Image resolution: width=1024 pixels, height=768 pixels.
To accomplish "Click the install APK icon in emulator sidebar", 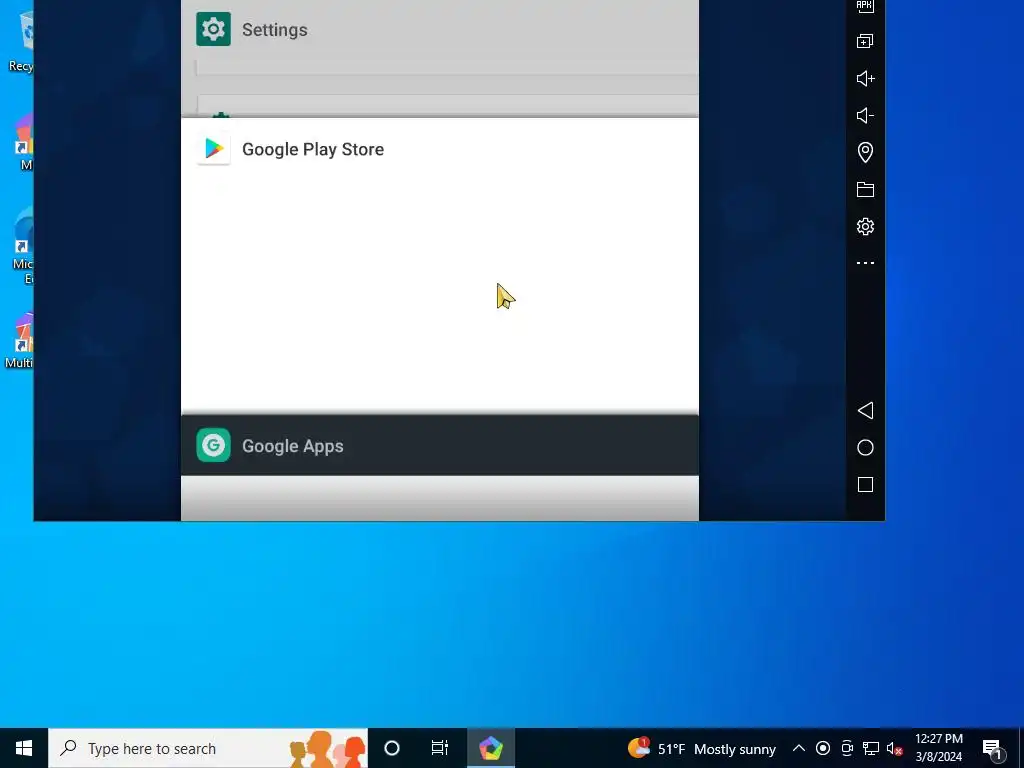I will coord(865,6).
